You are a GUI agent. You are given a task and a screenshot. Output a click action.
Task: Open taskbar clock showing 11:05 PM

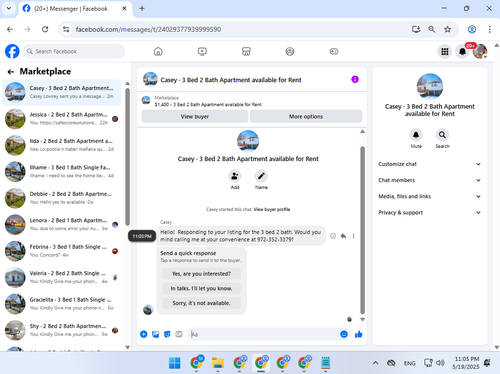click(x=466, y=363)
